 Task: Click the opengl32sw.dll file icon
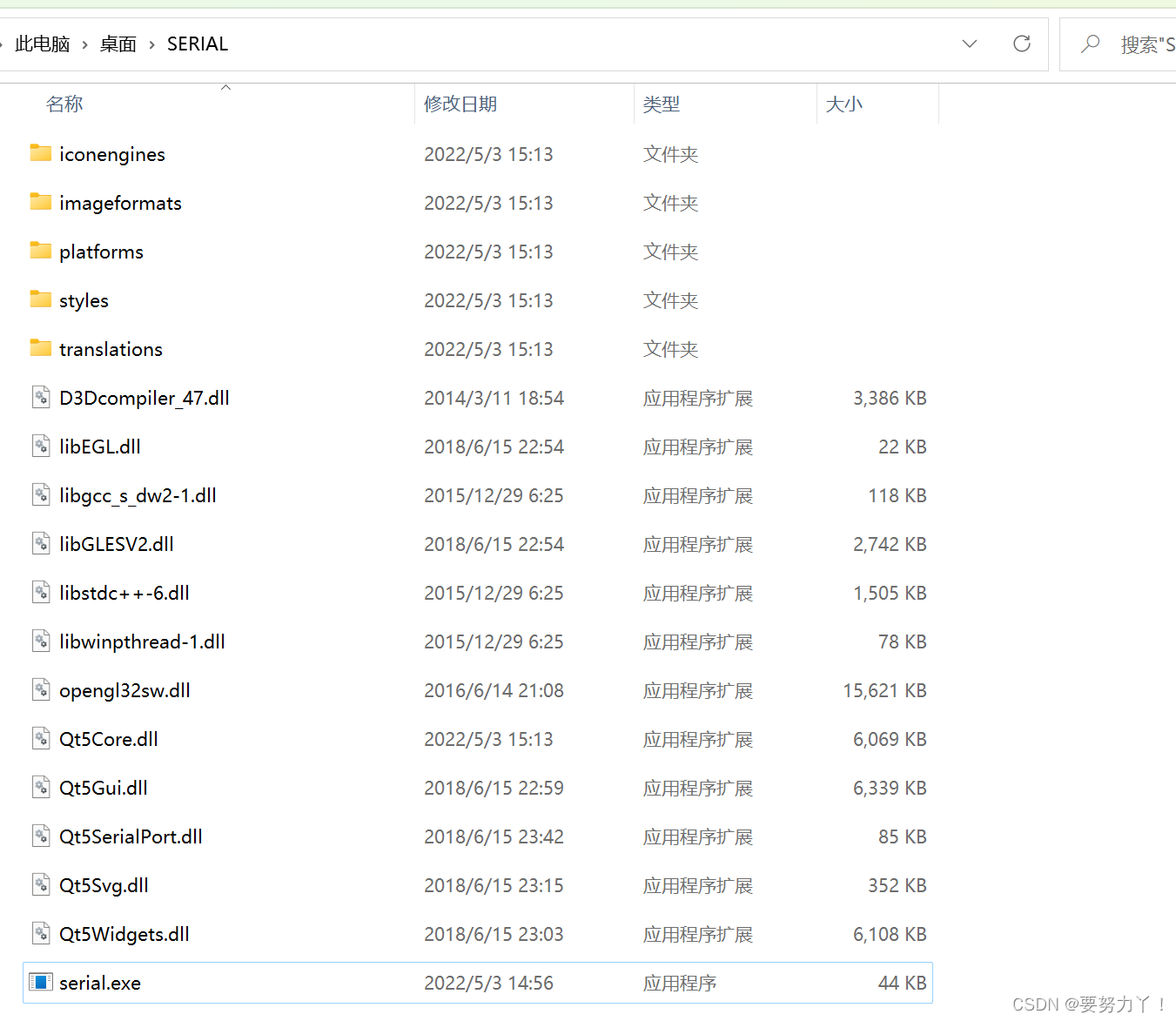(41, 690)
